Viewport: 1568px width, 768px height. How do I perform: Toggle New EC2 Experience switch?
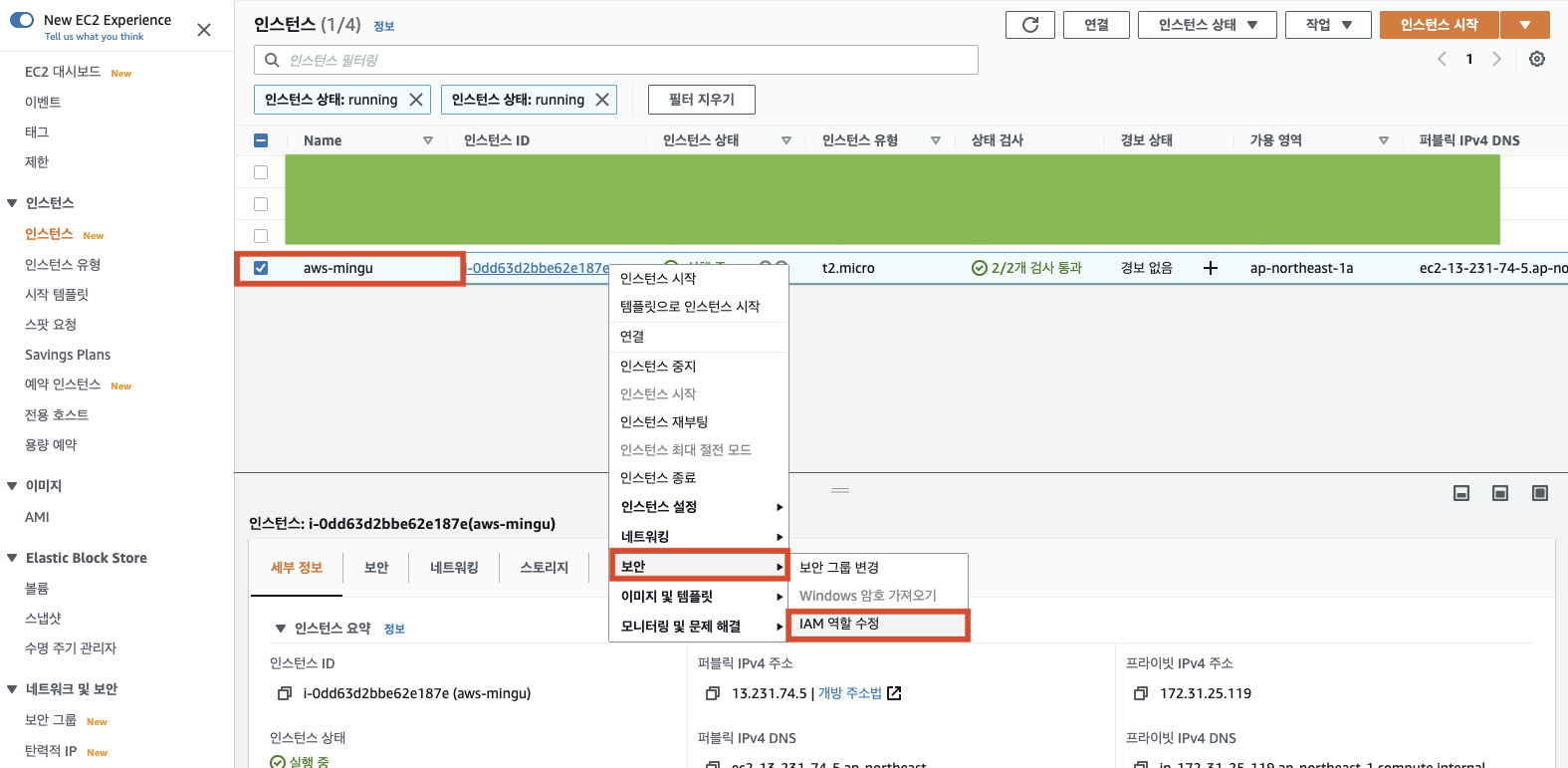[x=21, y=20]
